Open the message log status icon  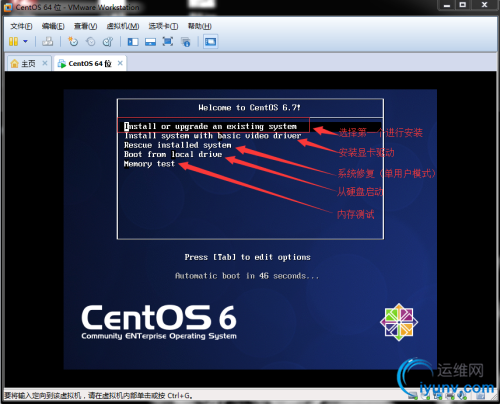pyautogui.click(x=480, y=396)
